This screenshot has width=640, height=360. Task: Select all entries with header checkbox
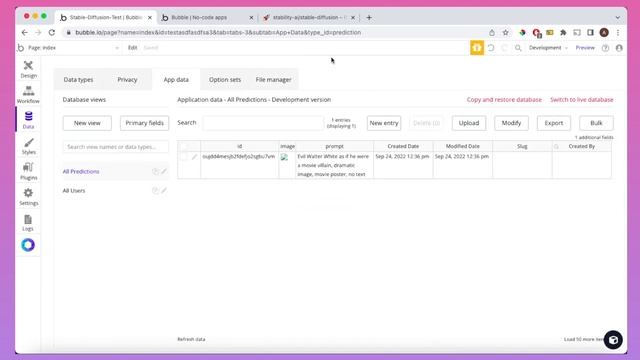coord(184,147)
